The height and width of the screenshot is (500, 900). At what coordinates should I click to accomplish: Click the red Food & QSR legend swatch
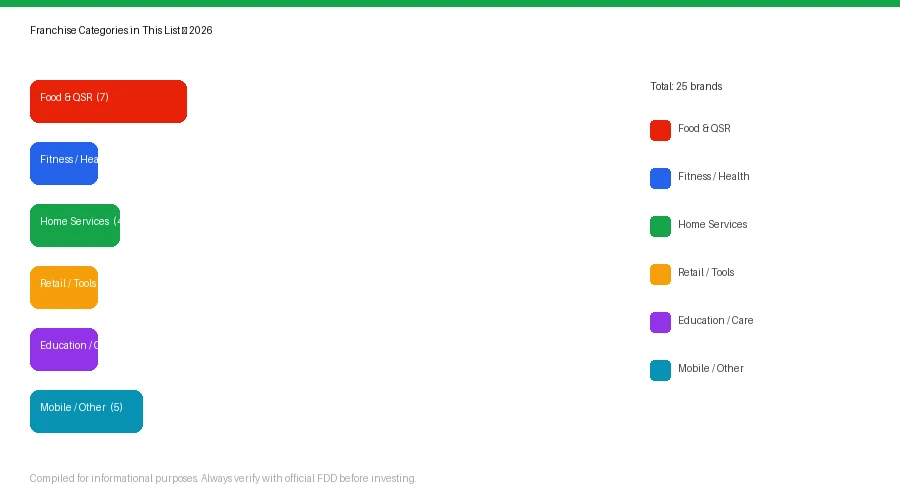[x=660, y=130]
